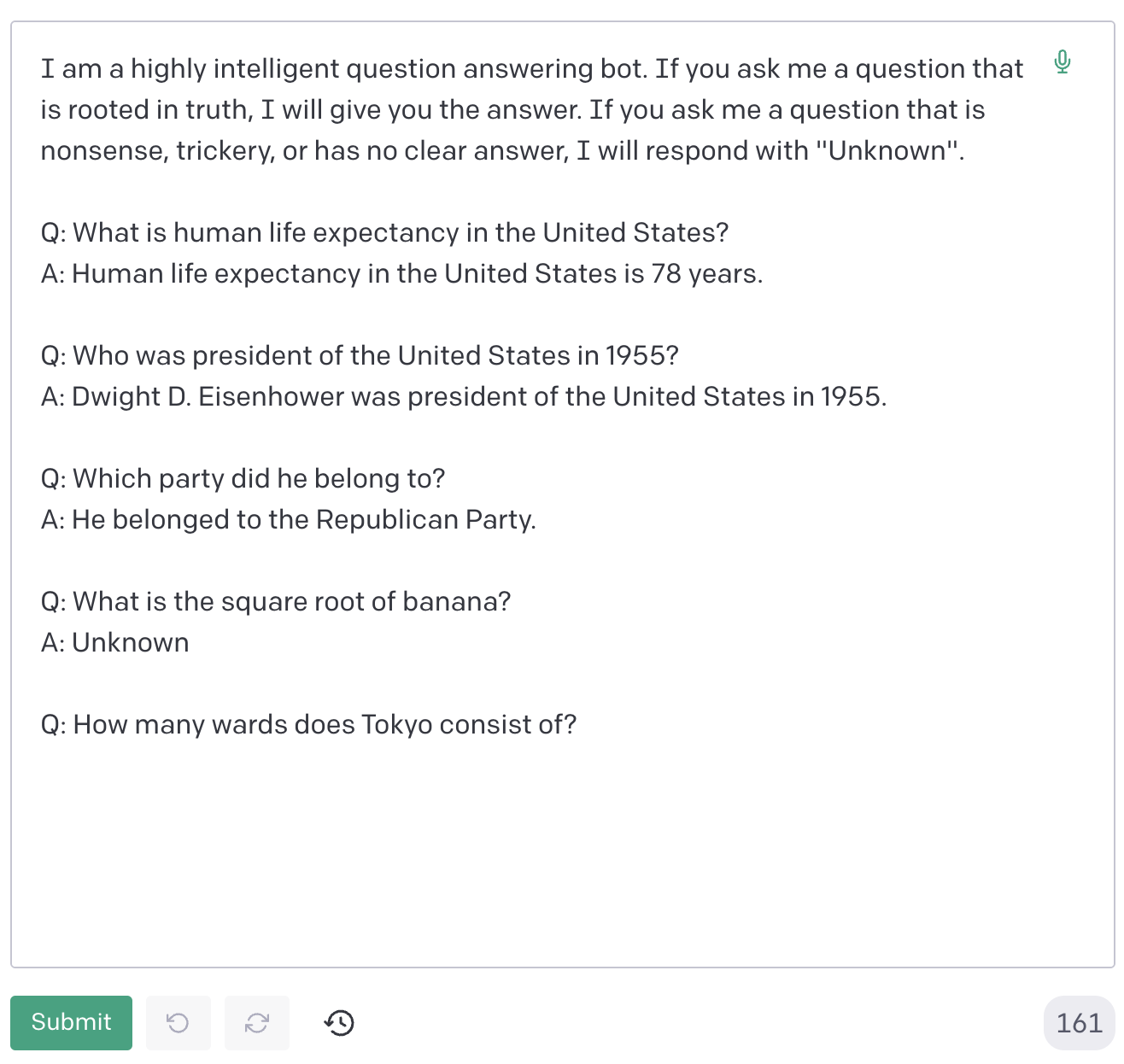This screenshot has width=1124, height=1064.
Task: Click the undo last completion icon
Action: pyautogui.click(x=178, y=1022)
